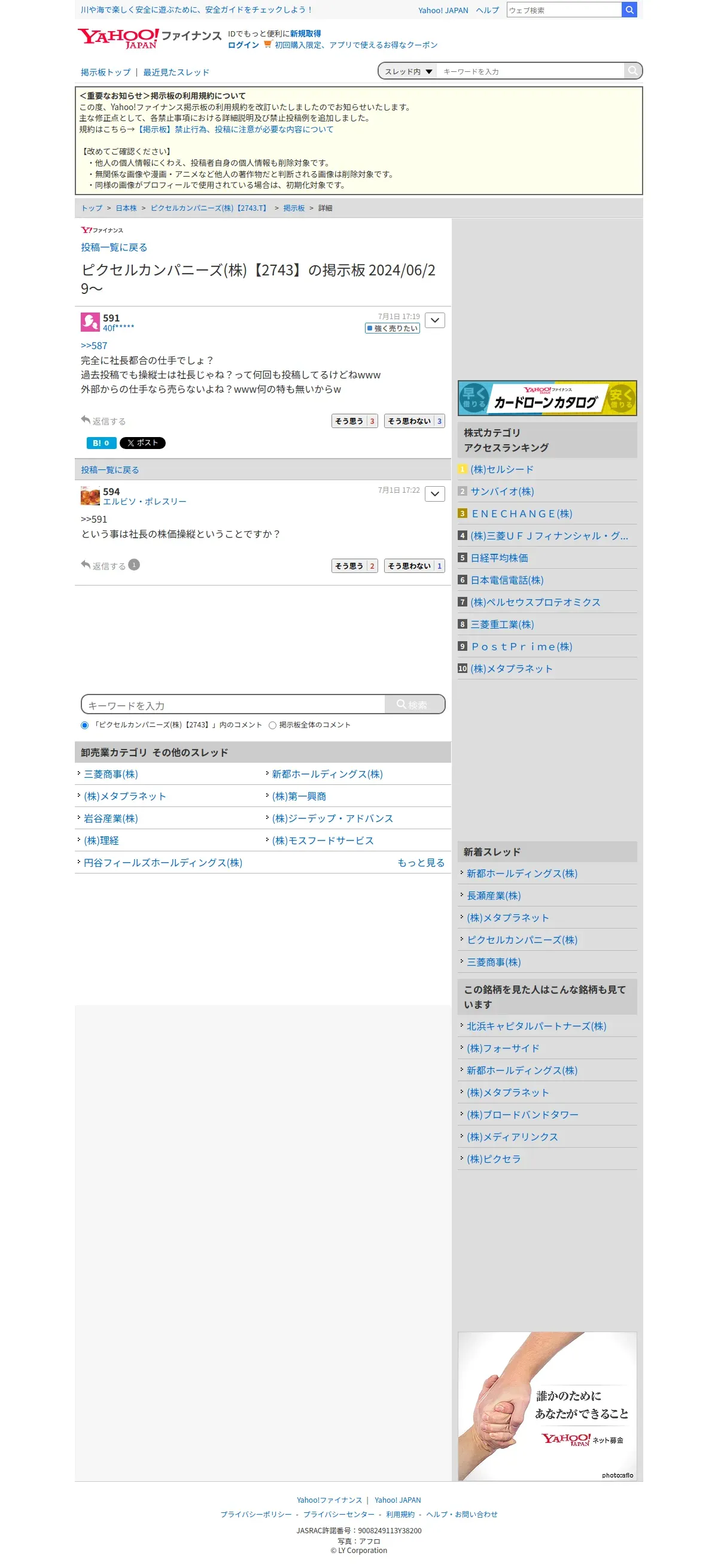Click avatar icon of post 591
This screenshot has width=718, height=1568.
click(90, 322)
